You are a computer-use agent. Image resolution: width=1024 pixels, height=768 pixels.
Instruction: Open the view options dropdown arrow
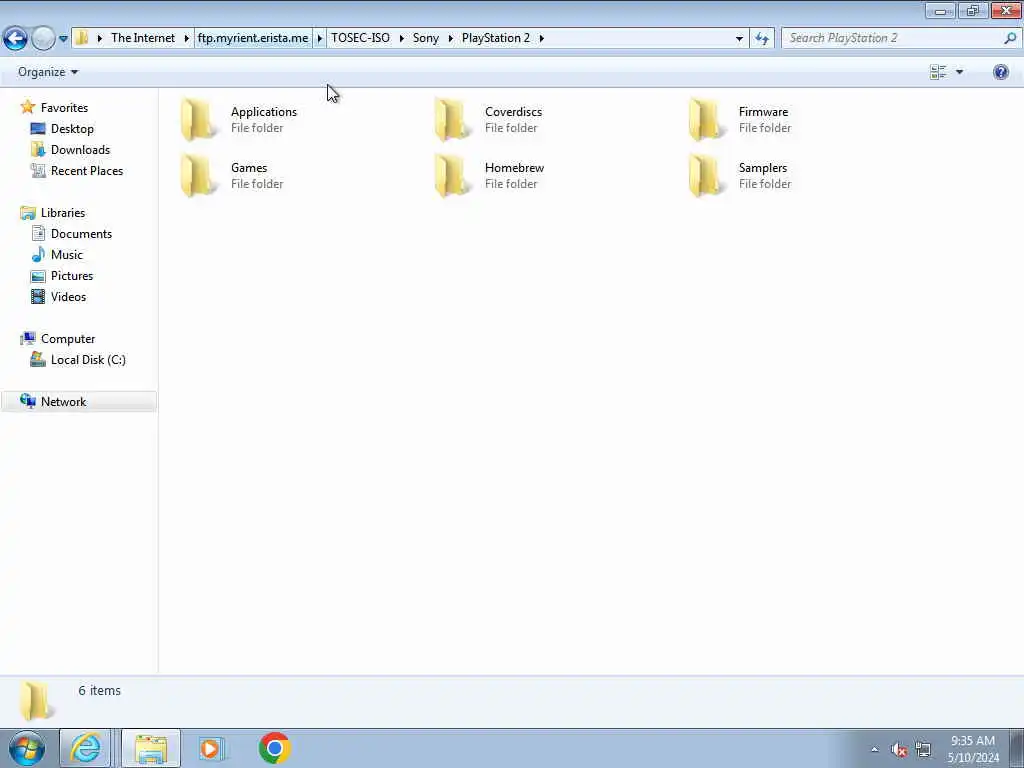(959, 72)
